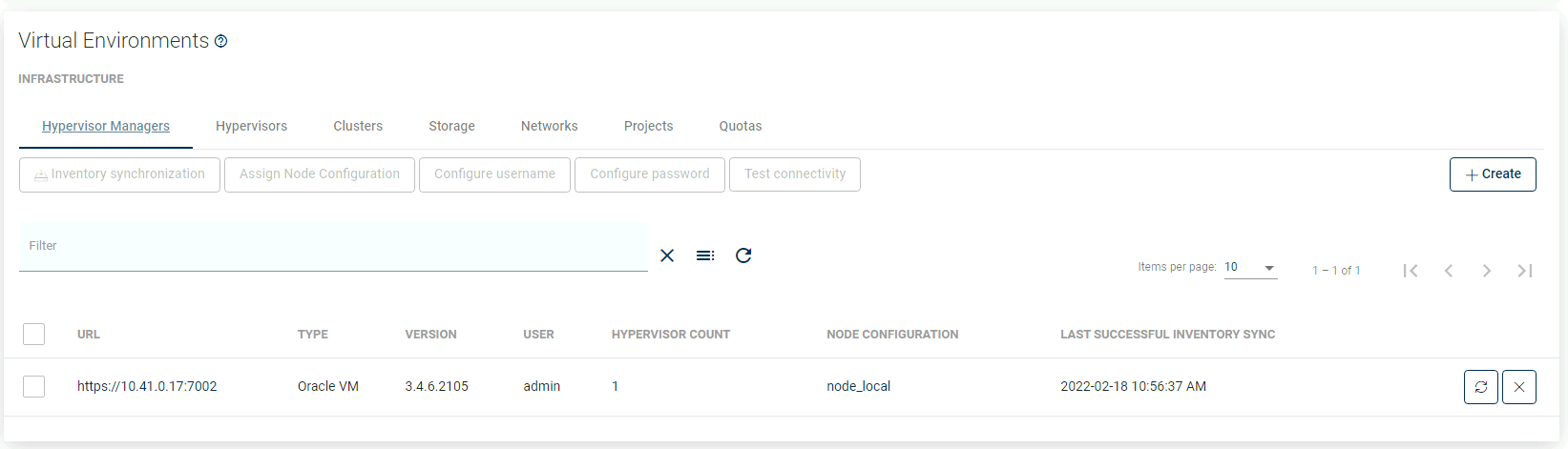
Task: Go to the first page of results
Action: (1411, 271)
